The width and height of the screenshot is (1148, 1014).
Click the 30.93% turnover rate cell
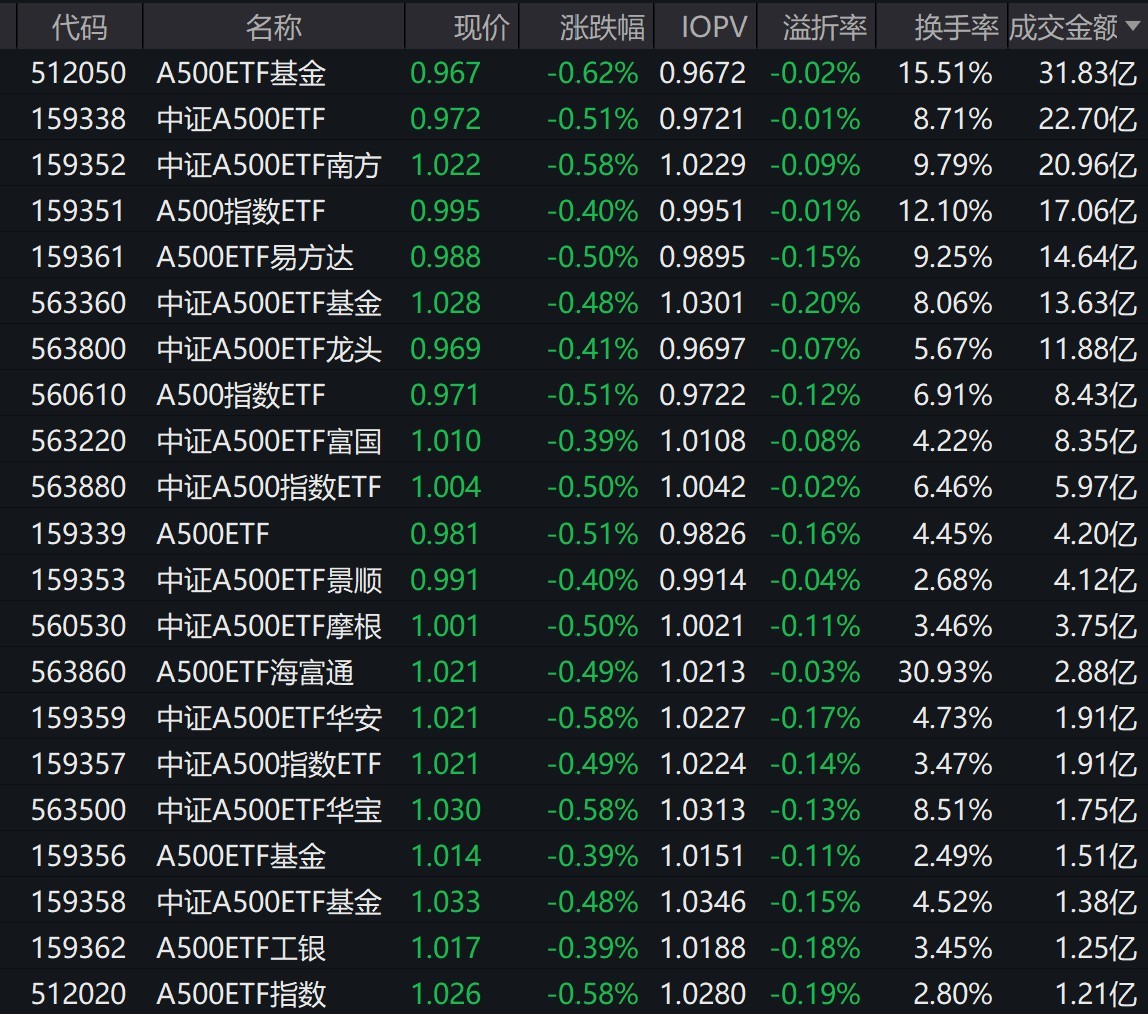tap(944, 672)
